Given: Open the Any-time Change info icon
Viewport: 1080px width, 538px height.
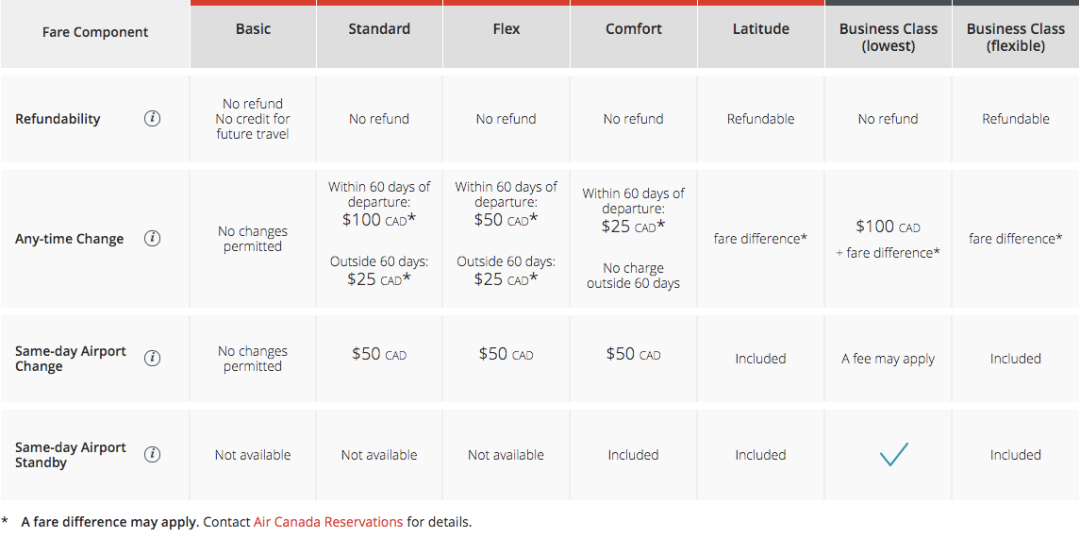Looking at the screenshot, I should click(152, 239).
